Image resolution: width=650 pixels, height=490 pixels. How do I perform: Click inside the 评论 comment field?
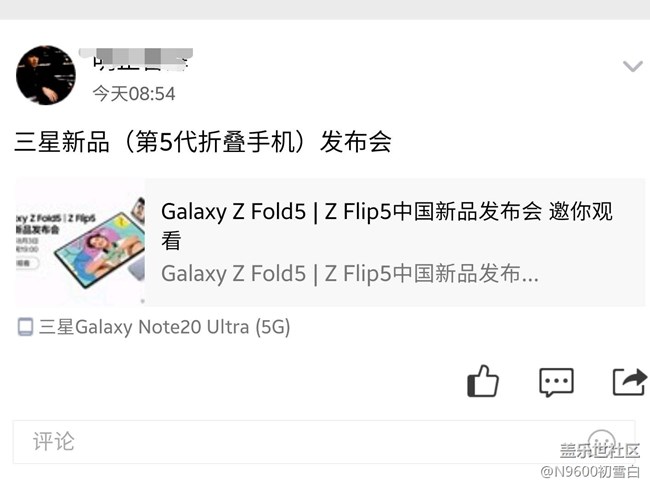point(324,442)
